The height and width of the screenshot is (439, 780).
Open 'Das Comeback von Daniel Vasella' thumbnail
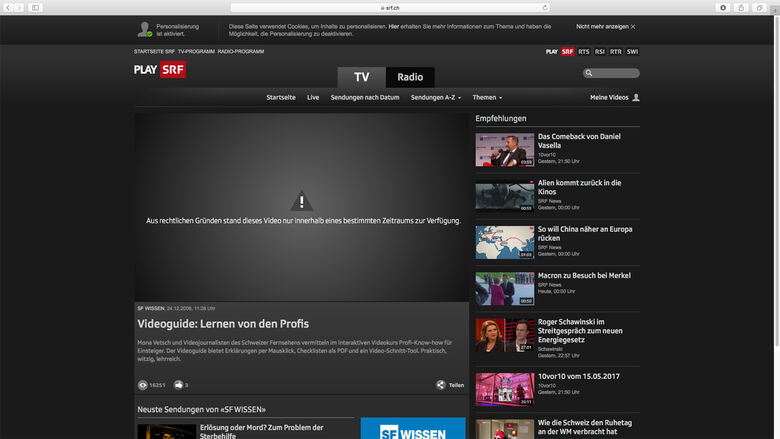click(504, 150)
